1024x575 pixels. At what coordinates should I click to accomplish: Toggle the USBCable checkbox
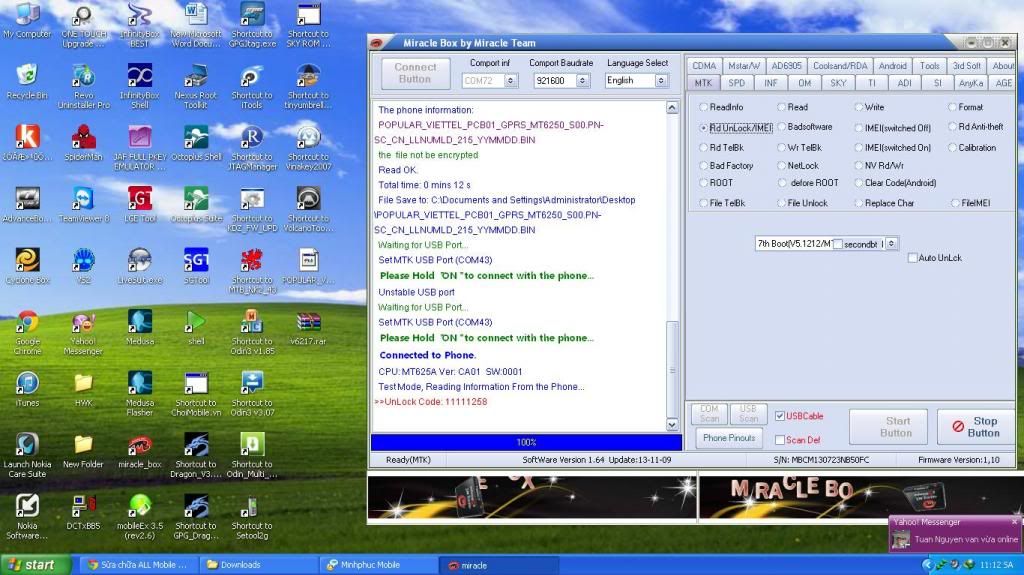780,416
